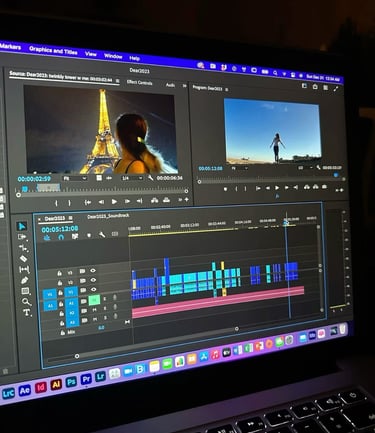The height and width of the screenshot is (433, 375).
Task: Unmute the green A1 mute button
Action: tap(94, 300)
